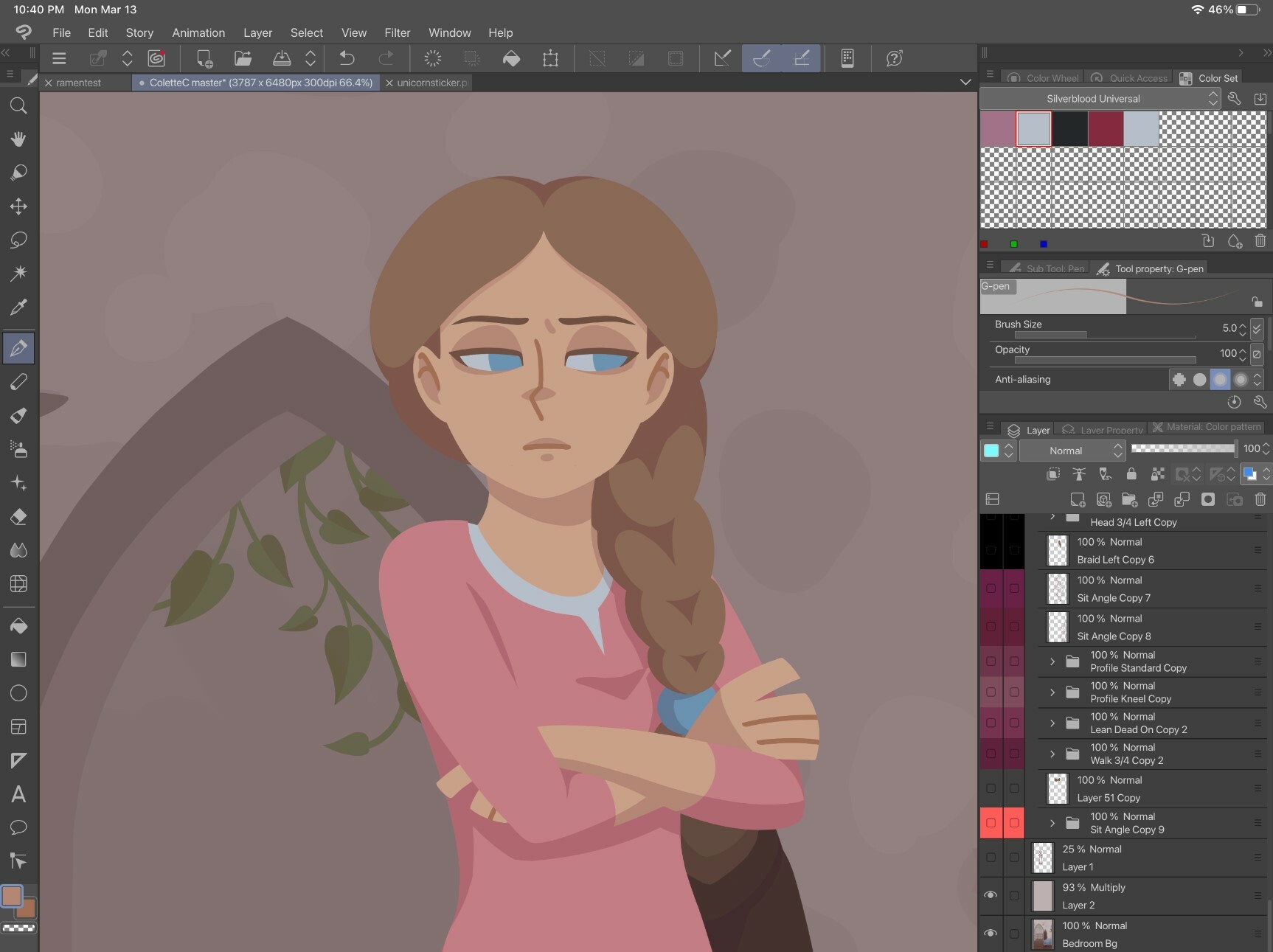Select the Zoom magnifier tool
This screenshot has height=952, width=1273.
18,105
